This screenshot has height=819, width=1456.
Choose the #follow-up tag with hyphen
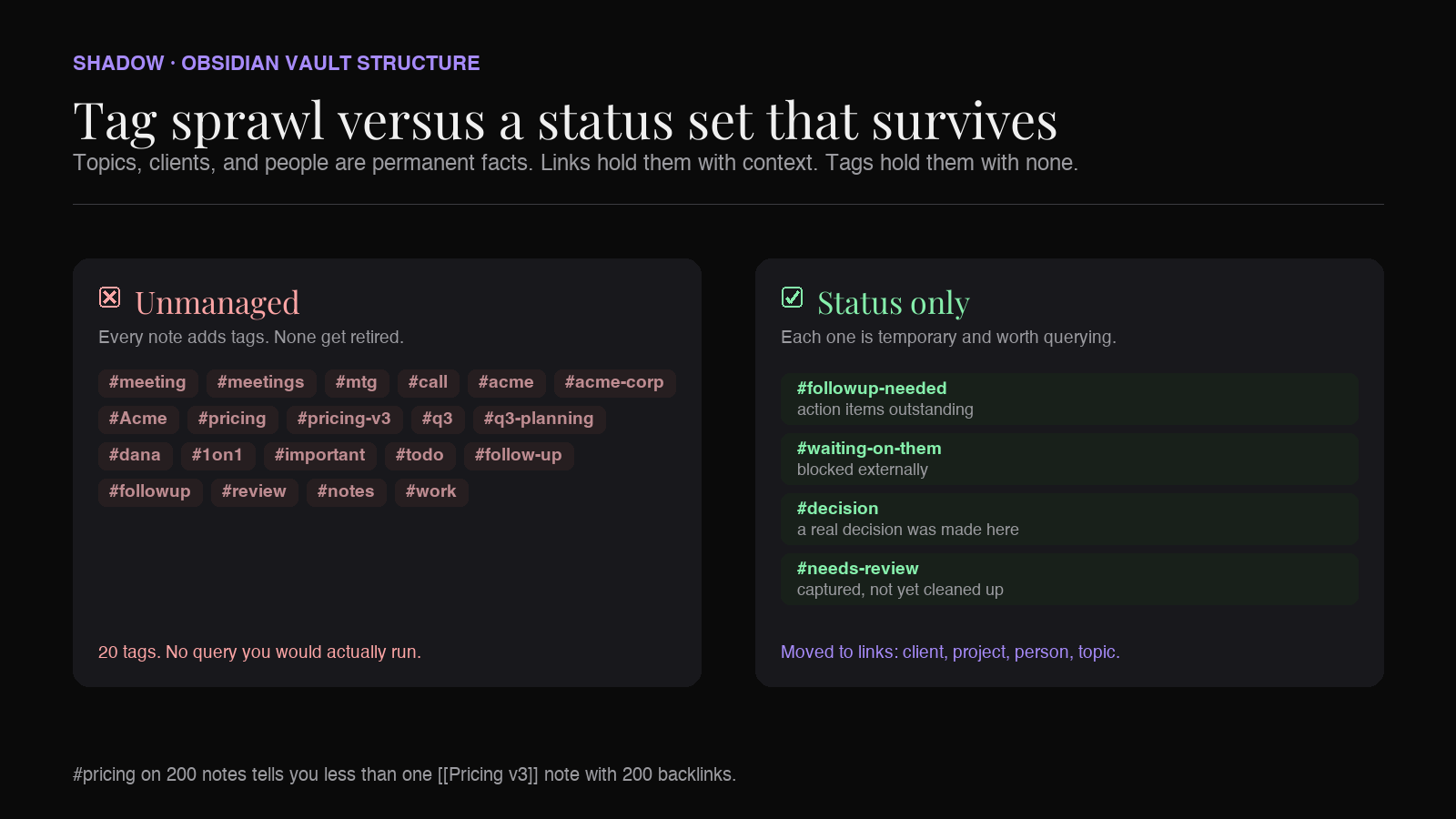(519, 455)
